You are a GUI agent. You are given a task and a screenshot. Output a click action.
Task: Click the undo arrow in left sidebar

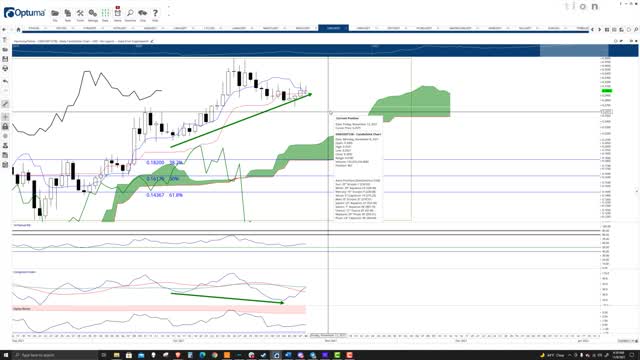[5, 81]
